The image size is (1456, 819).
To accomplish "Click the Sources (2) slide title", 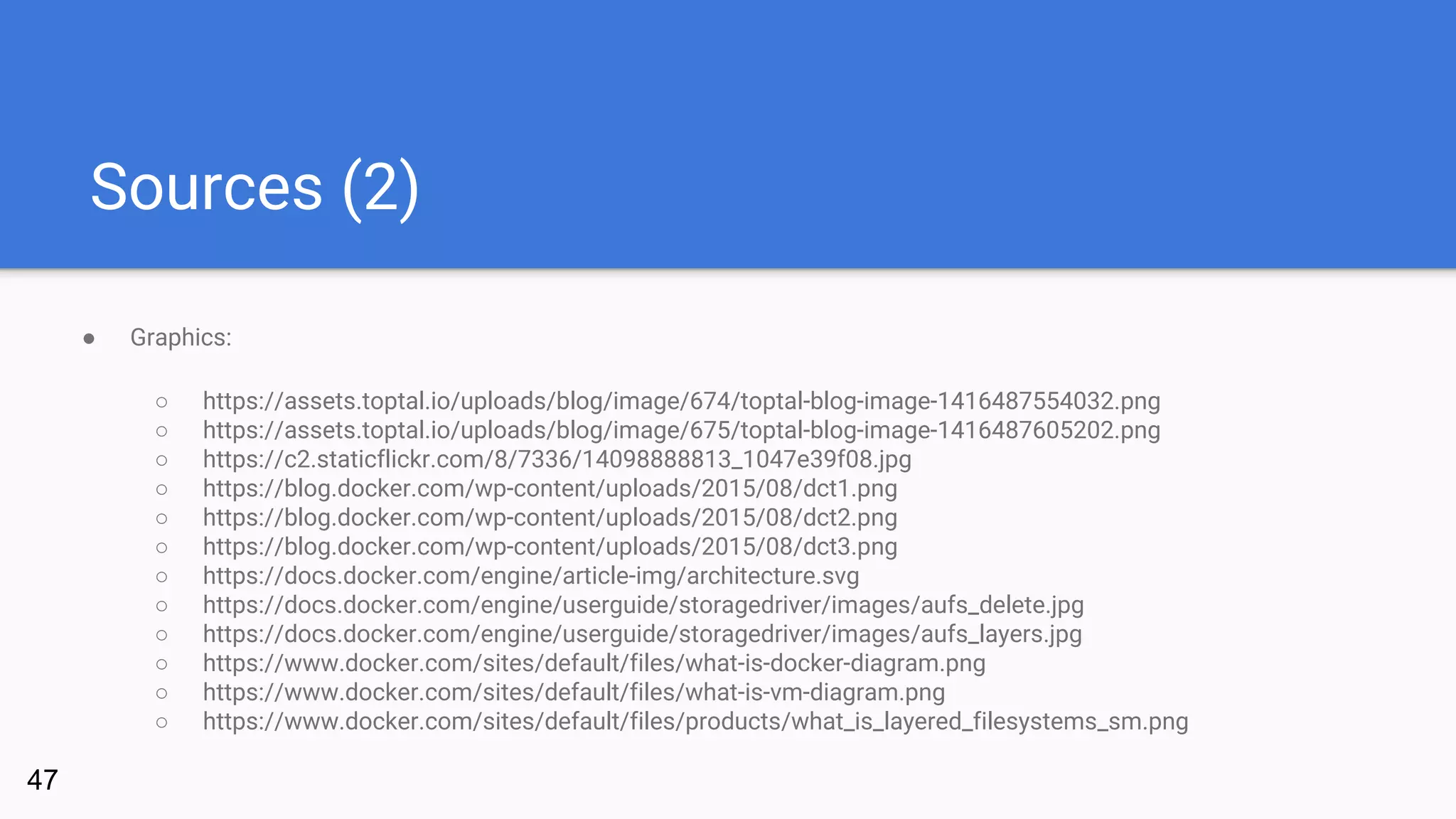I will [255, 187].
